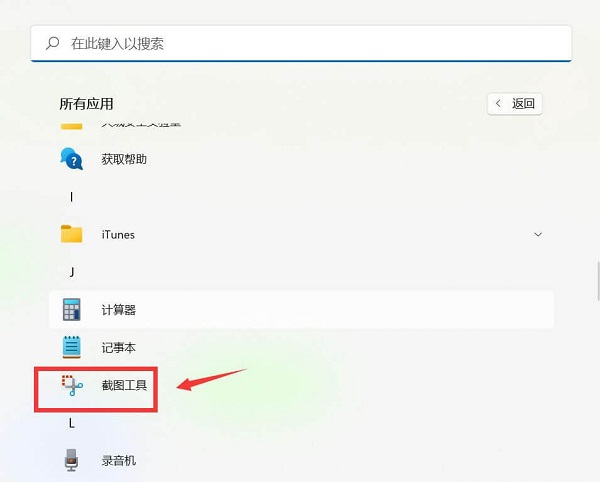Open the 获取帮助 app icon
600x482 pixels.
coord(71,159)
